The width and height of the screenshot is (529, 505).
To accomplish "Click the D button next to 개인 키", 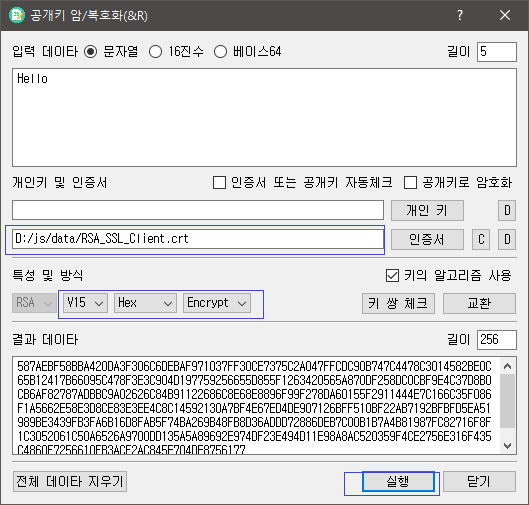I will coord(507,211).
